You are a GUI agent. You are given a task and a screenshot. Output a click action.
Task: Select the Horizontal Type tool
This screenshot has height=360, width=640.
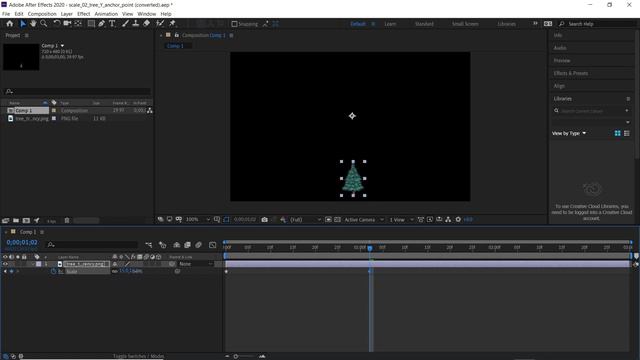[x=112, y=24]
